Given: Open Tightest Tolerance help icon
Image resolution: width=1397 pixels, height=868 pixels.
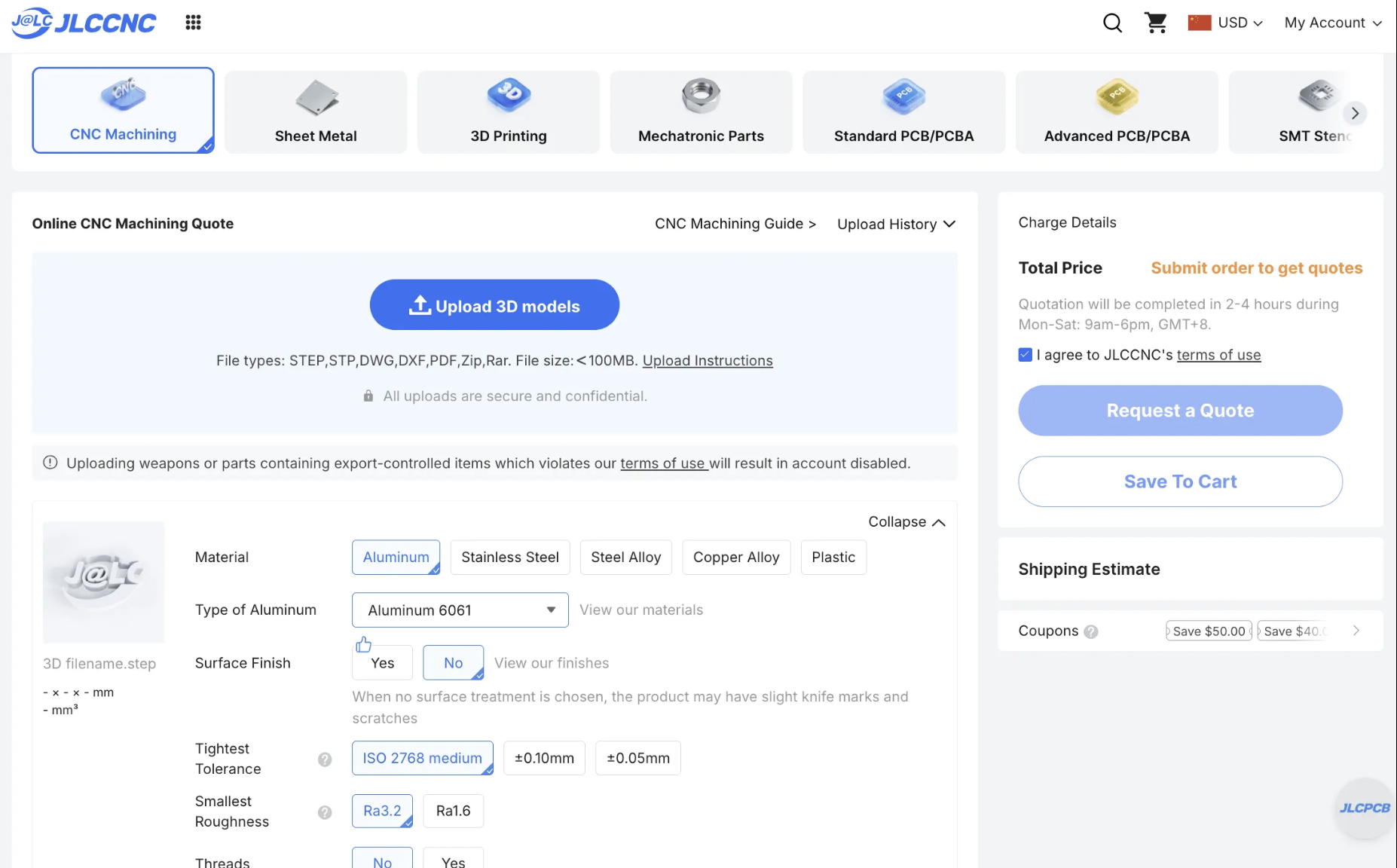Looking at the screenshot, I should 325,759.
